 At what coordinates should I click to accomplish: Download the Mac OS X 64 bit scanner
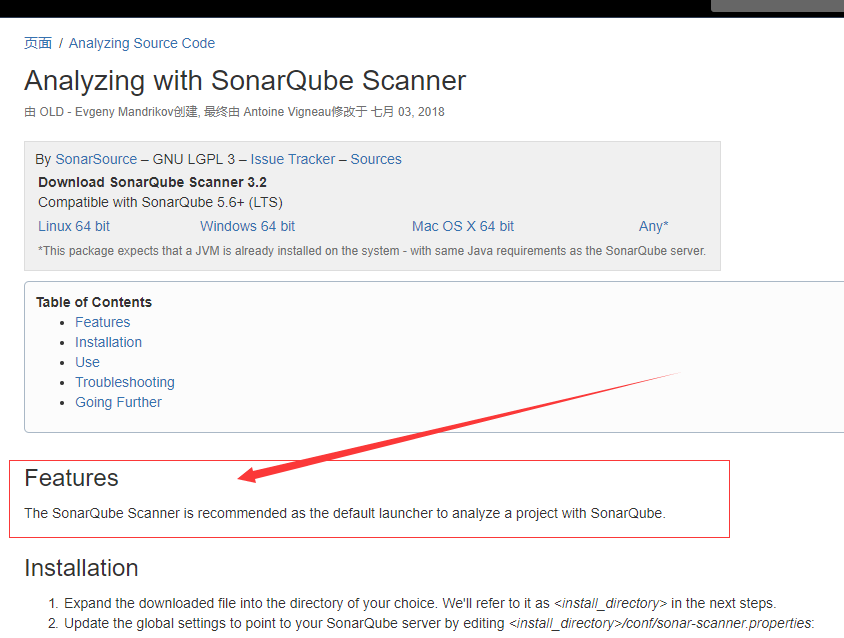coord(462,226)
